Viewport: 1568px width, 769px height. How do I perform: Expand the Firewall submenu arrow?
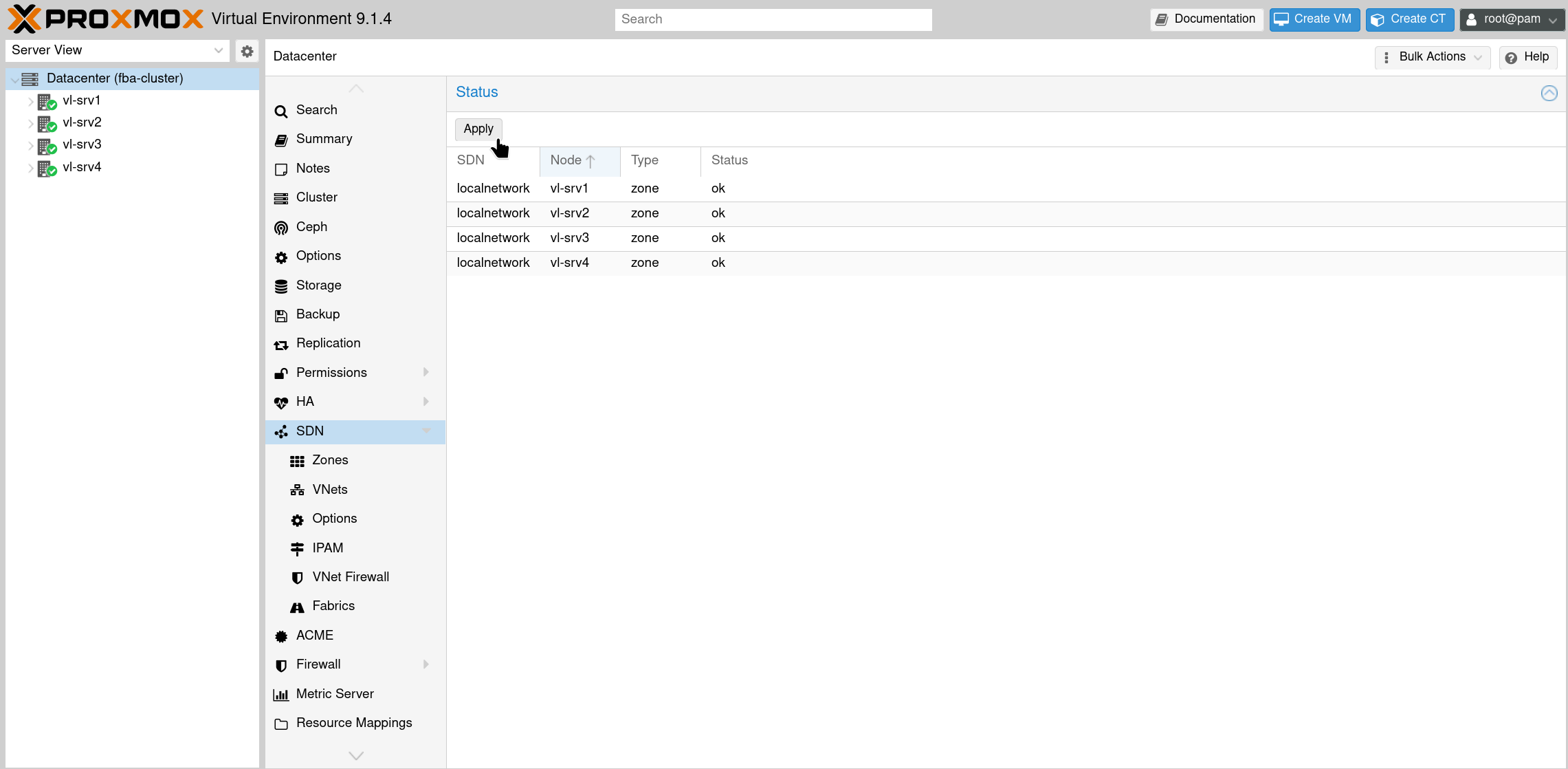click(426, 664)
